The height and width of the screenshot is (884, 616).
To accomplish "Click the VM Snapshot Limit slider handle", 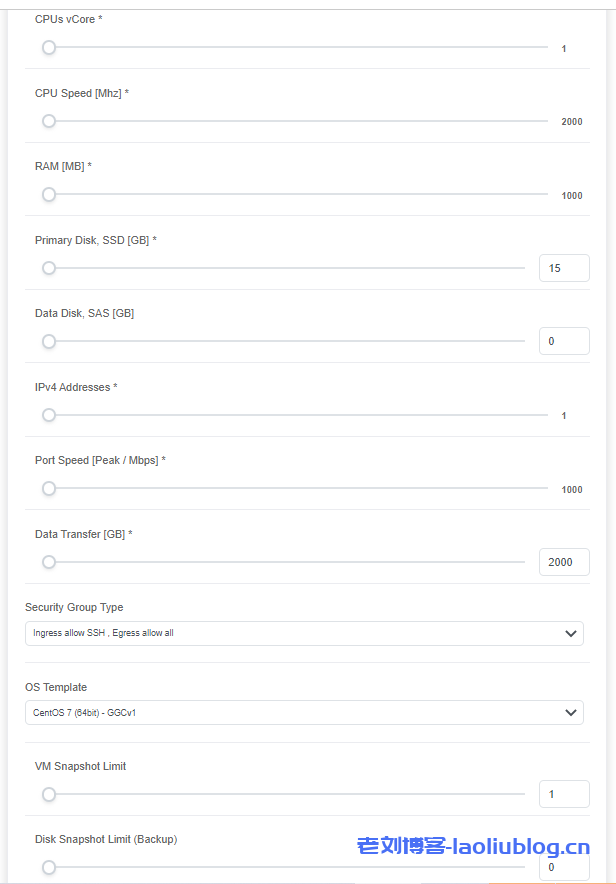I will 48,795.
